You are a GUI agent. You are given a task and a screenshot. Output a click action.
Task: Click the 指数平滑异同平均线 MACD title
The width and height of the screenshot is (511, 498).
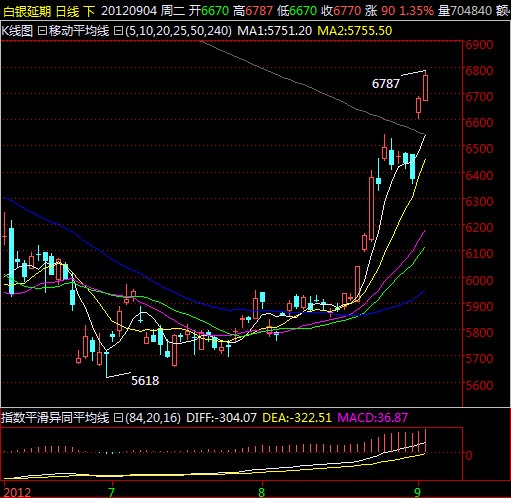(55, 418)
